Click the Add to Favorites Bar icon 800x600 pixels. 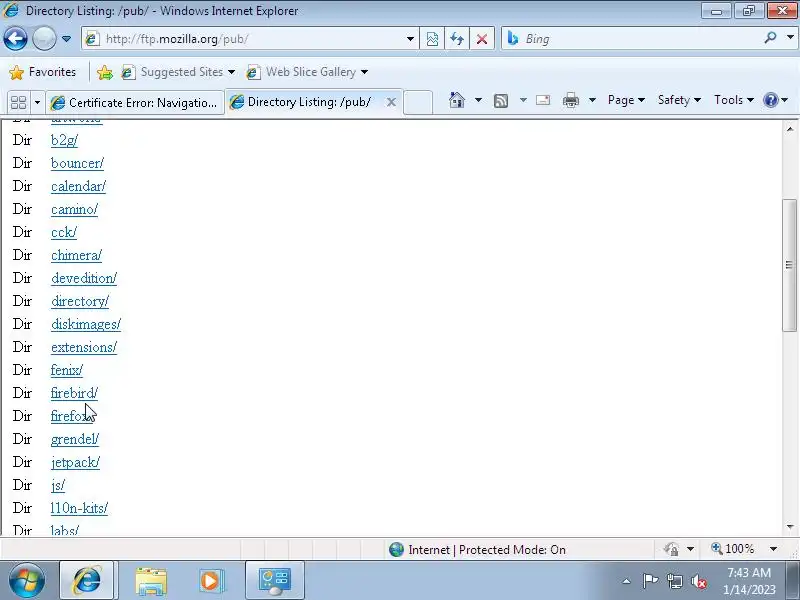(x=105, y=72)
